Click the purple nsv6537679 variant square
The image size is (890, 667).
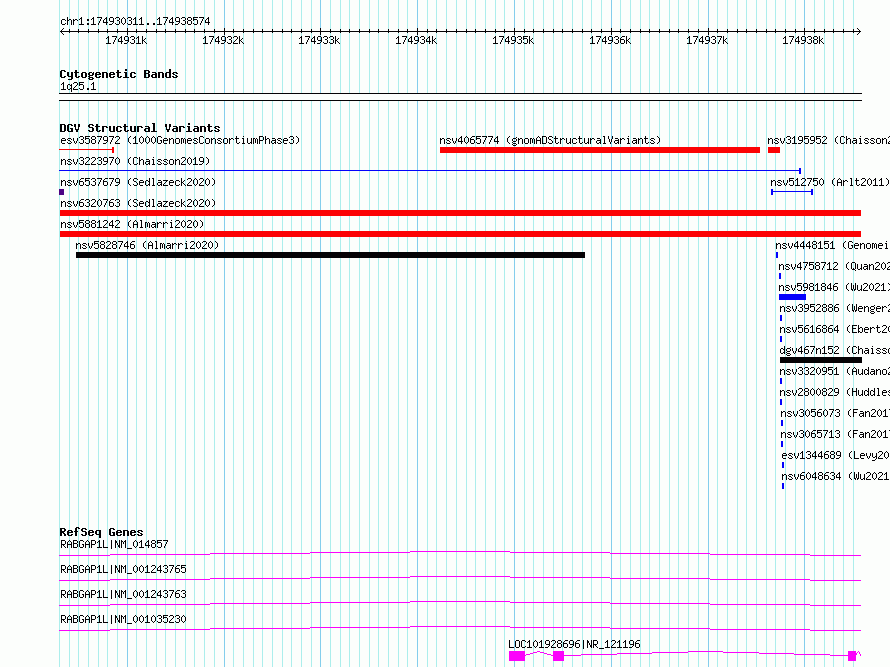(62, 192)
